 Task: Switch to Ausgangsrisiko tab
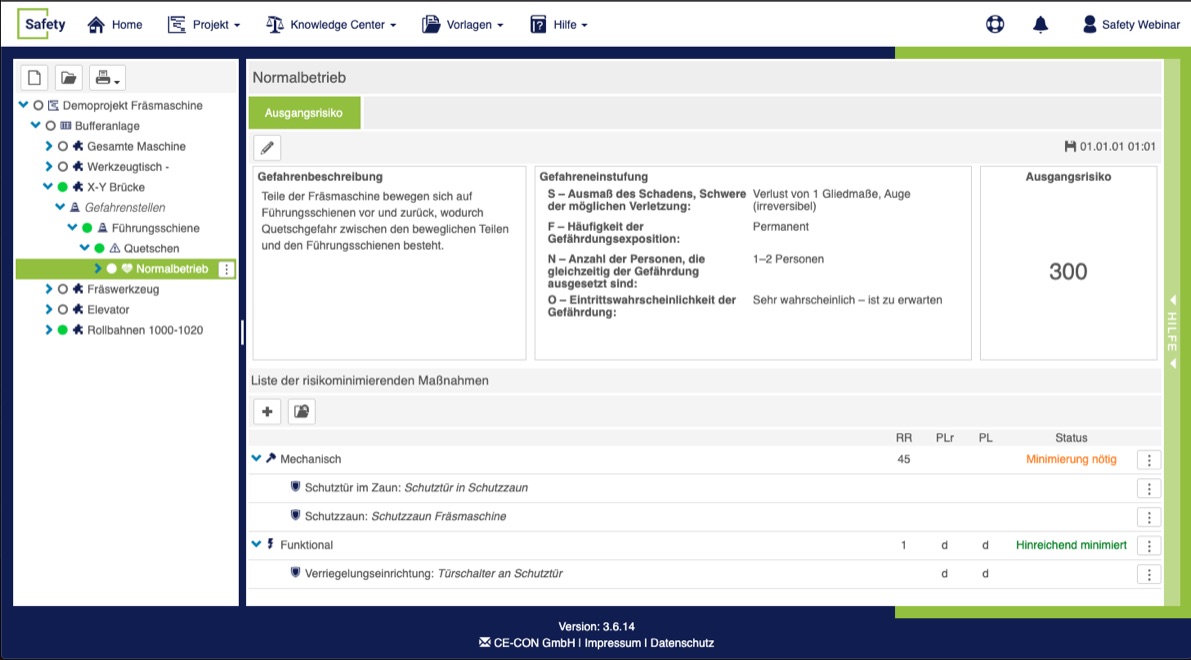point(304,112)
